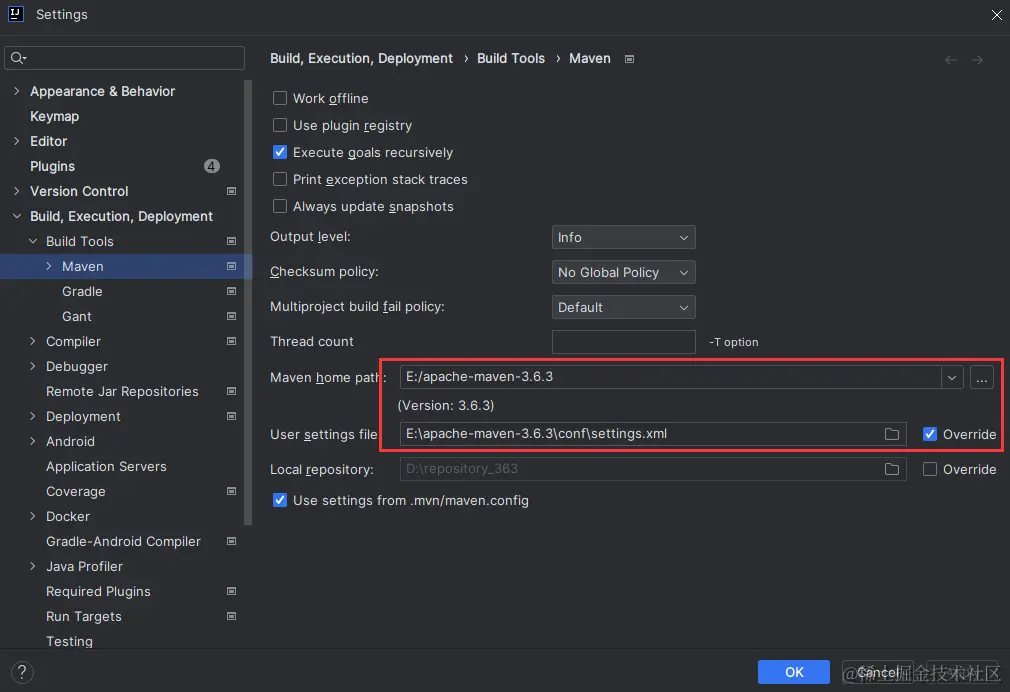This screenshot has height=692, width=1010.
Task: Click project icon on Version Control row
Action: pyautogui.click(x=231, y=191)
